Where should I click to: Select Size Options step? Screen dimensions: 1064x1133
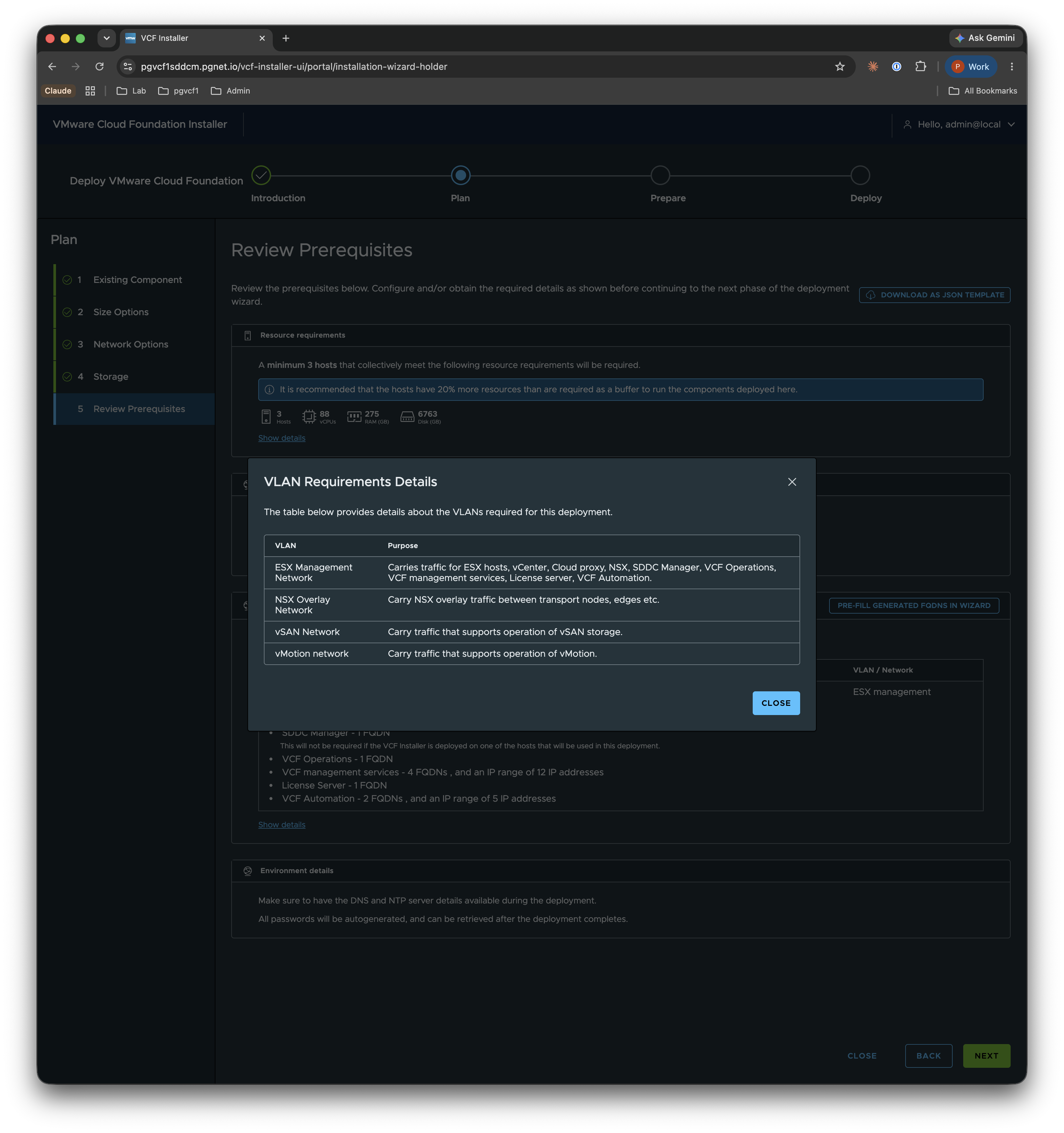click(134, 312)
